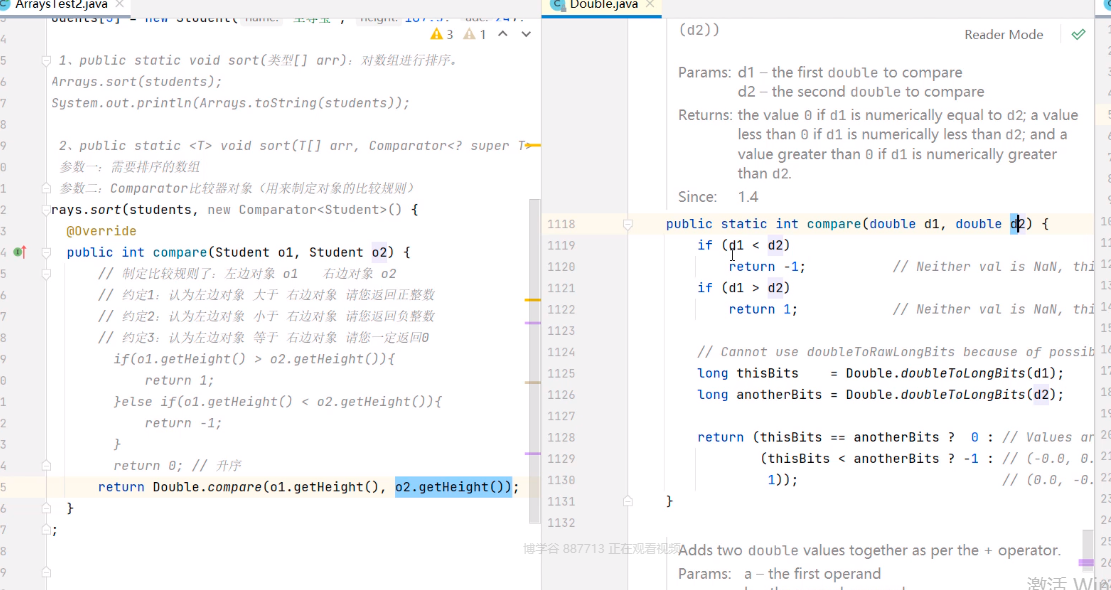Click 'if(o1.getHeight() > o2.getHeight()){' commented line
Image resolution: width=1111 pixels, height=590 pixels.
tap(254, 359)
